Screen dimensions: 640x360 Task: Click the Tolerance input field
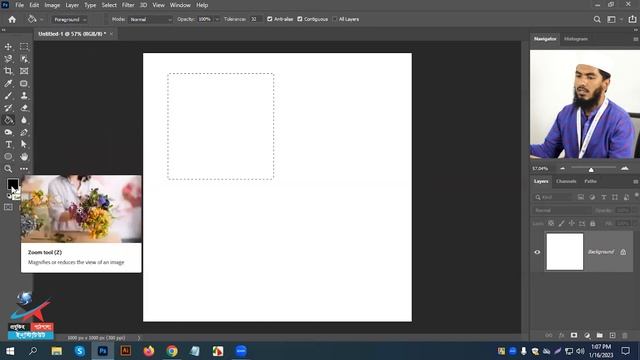click(x=255, y=19)
